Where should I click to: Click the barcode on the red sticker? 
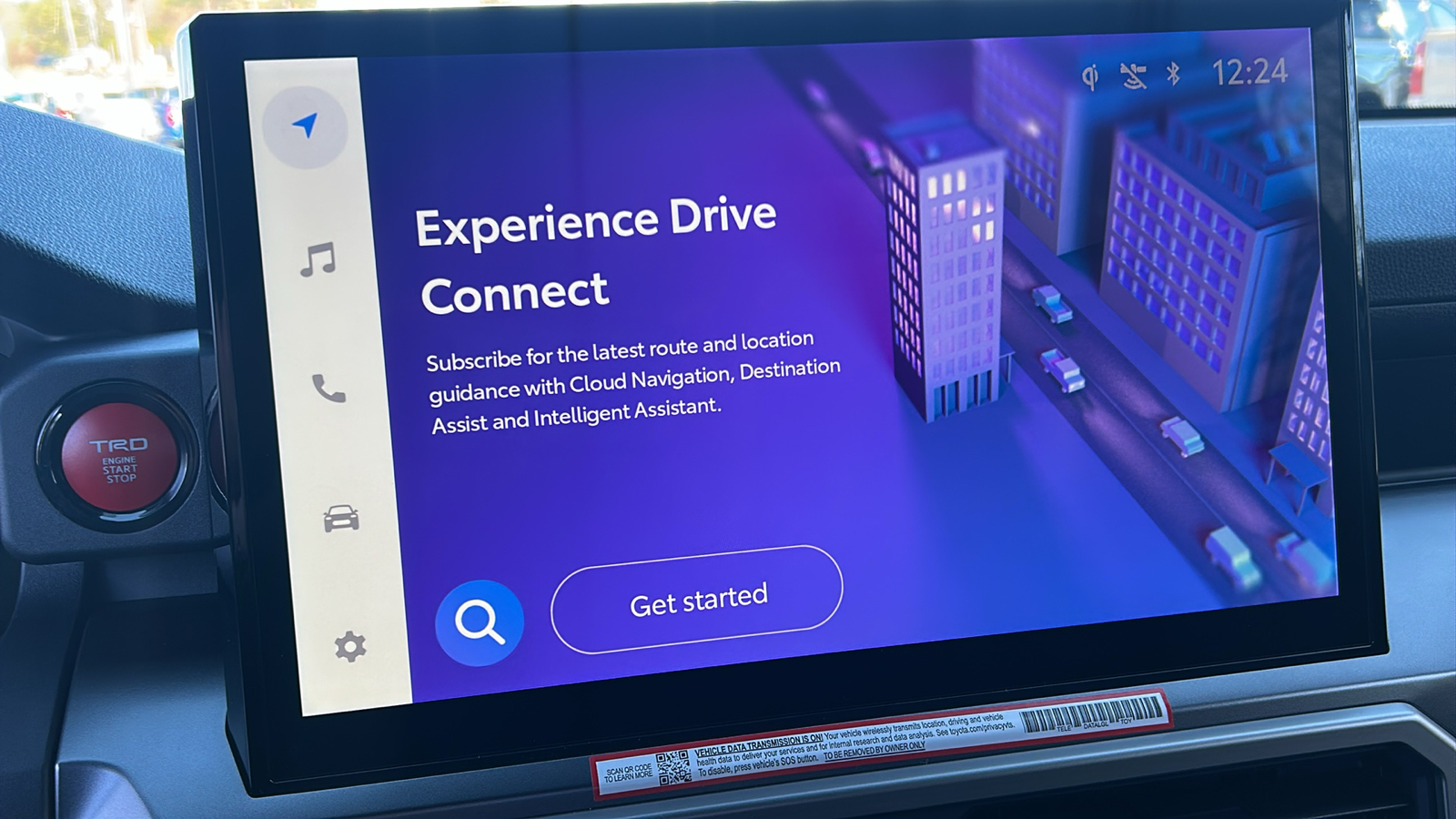coord(1092,713)
